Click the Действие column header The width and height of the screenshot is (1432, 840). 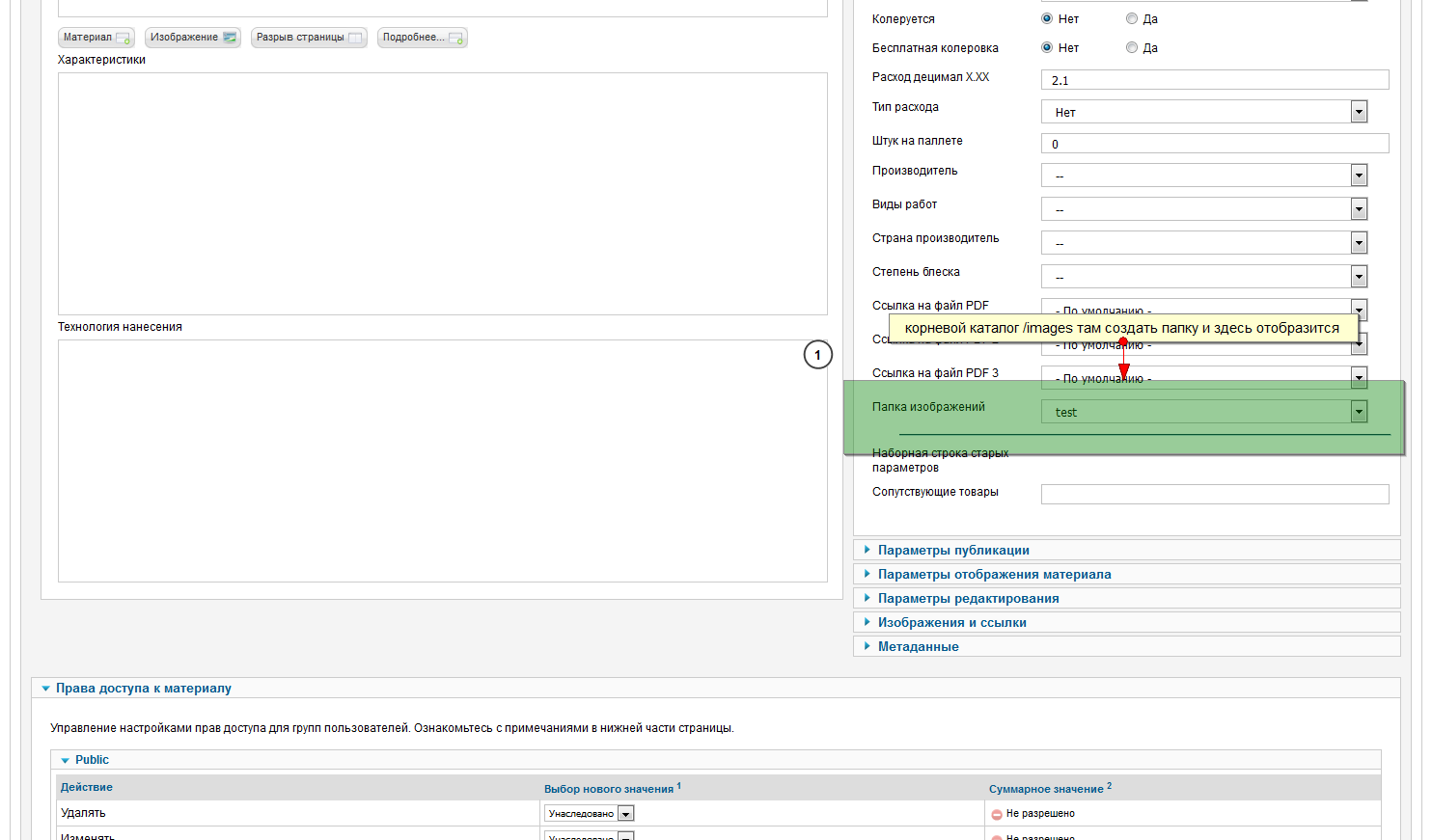coord(87,787)
